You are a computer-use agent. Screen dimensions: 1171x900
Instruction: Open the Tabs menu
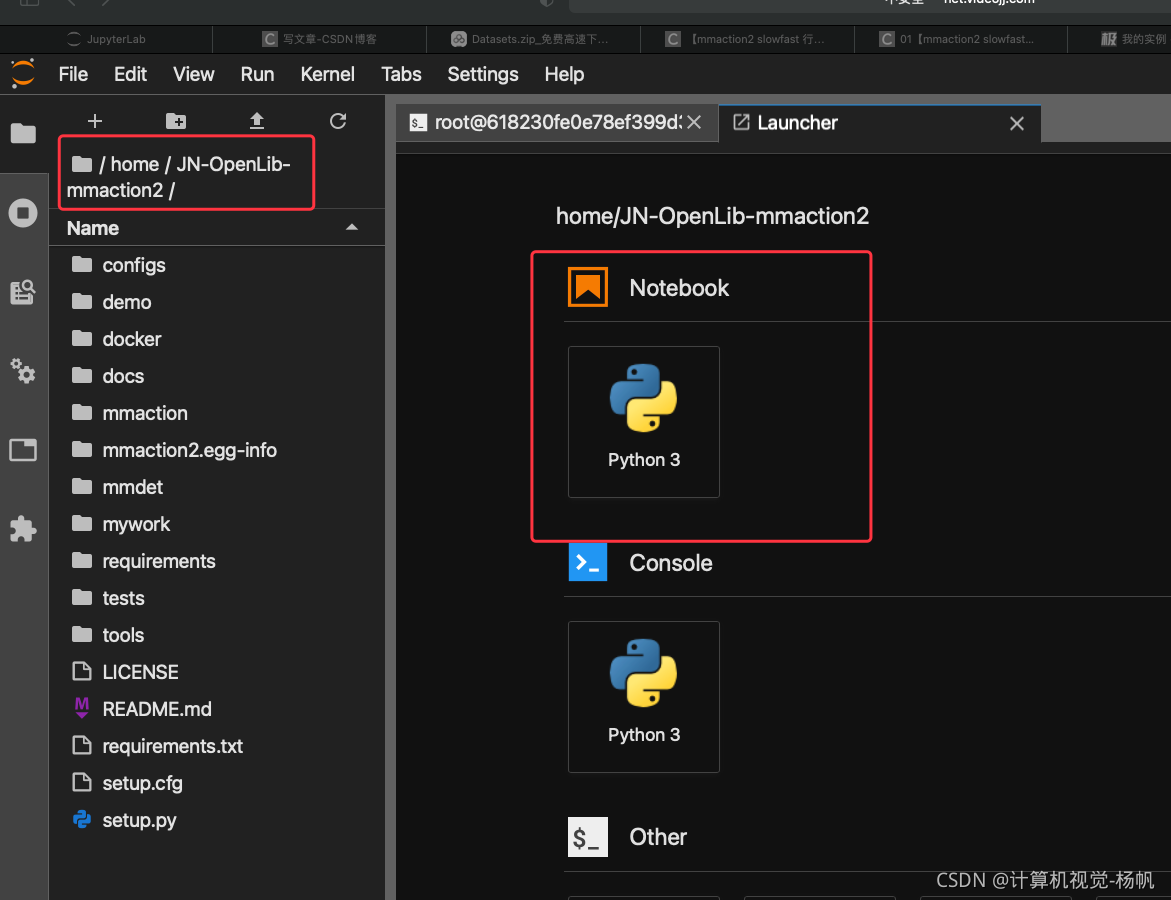pos(401,75)
